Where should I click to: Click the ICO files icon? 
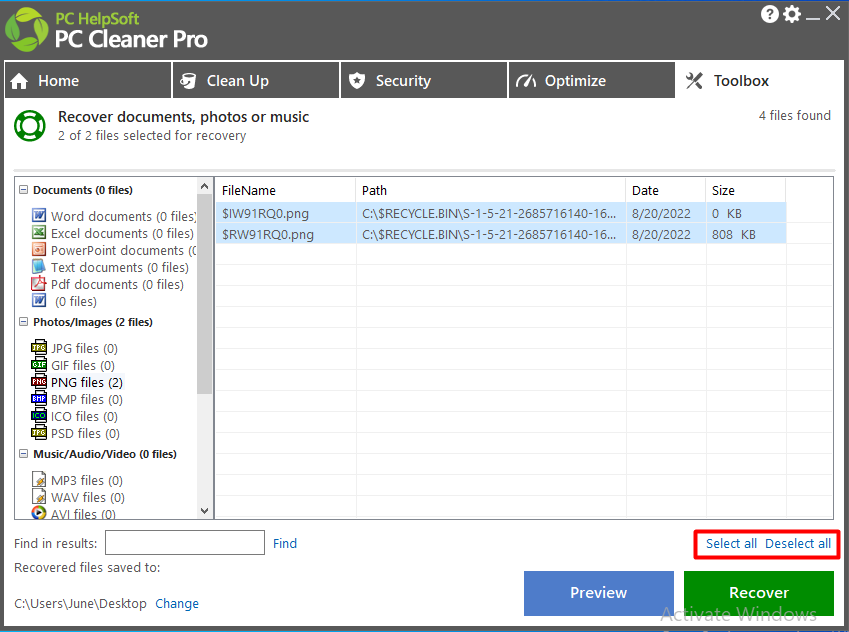coord(39,416)
